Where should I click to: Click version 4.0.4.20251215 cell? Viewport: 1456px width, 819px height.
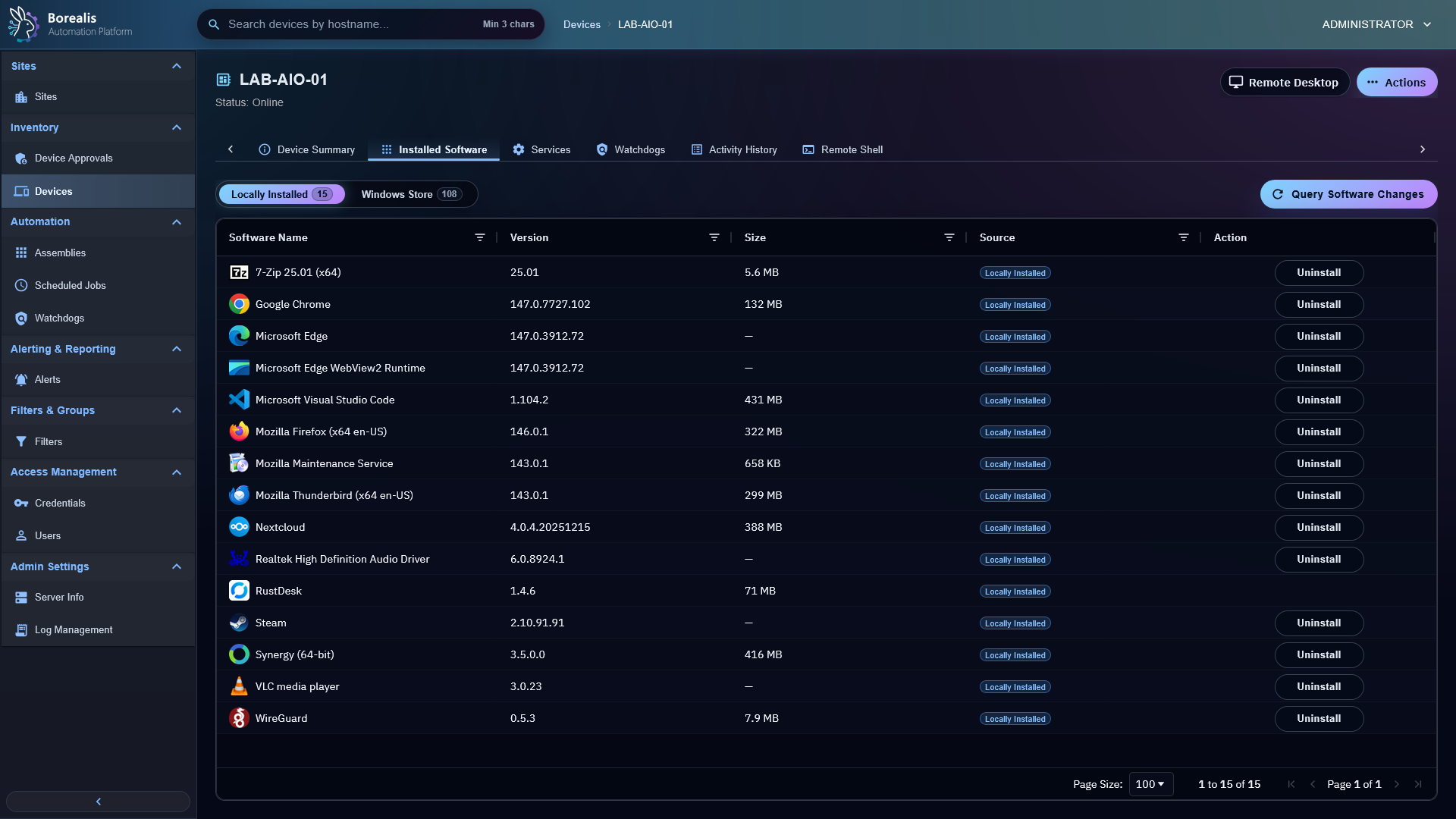(550, 527)
